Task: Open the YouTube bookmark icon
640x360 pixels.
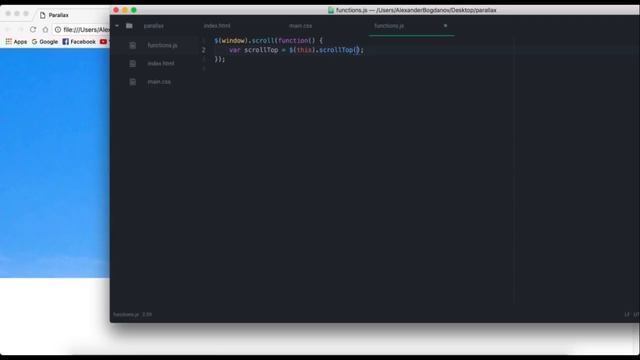Action: point(103,42)
